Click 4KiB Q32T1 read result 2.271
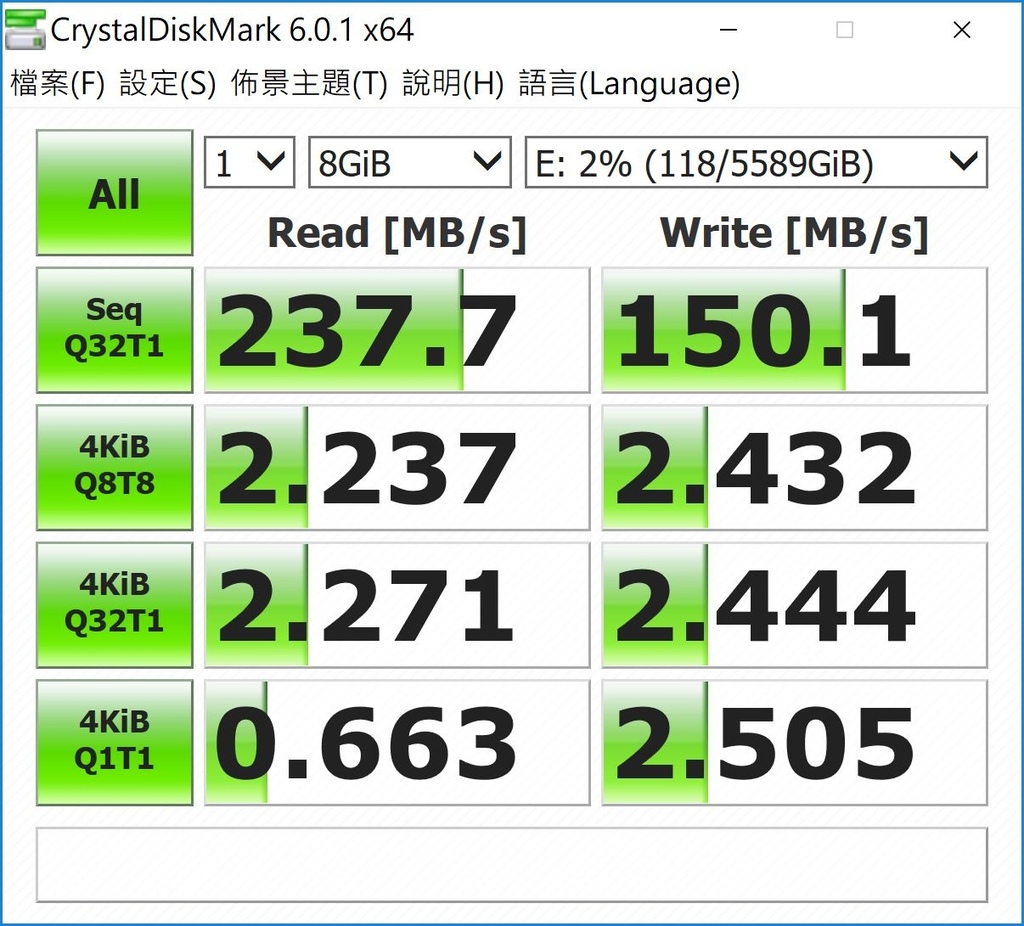Viewport: 1024px width, 926px height. pyautogui.click(x=397, y=605)
